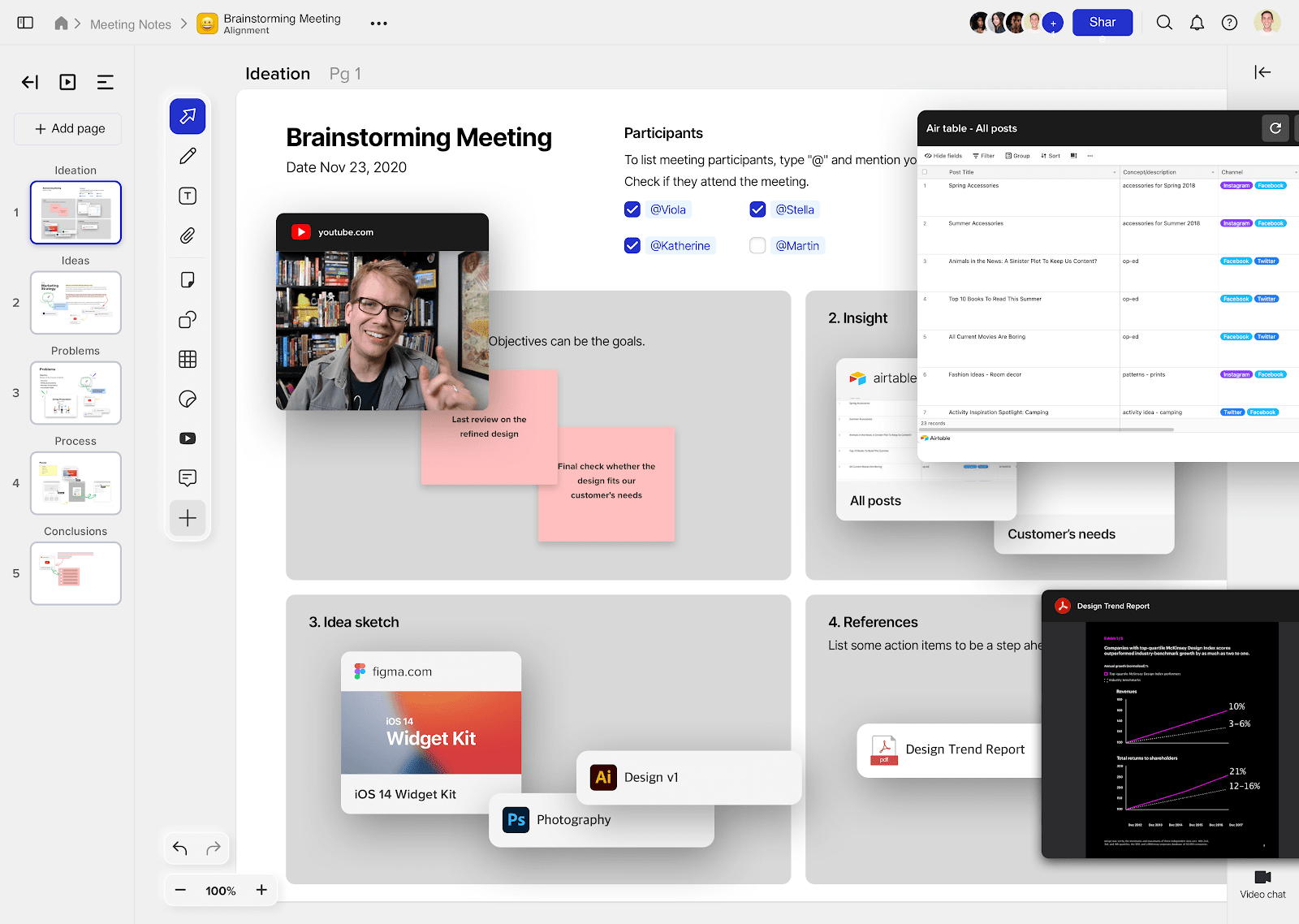
Task: Open your profile avatar in the top bar
Action: point(1267,23)
